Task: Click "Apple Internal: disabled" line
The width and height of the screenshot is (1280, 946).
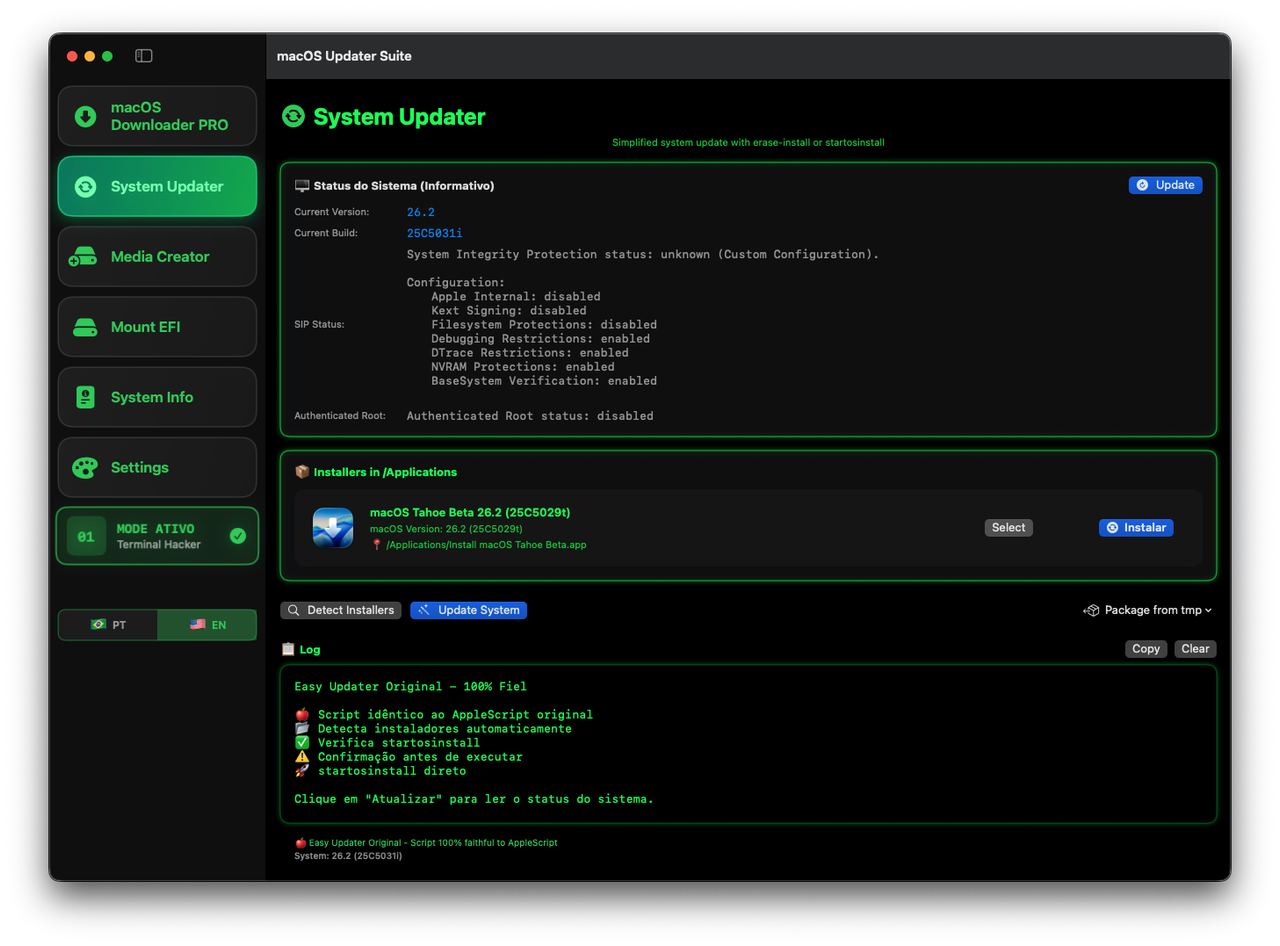Action: (x=516, y=297)
